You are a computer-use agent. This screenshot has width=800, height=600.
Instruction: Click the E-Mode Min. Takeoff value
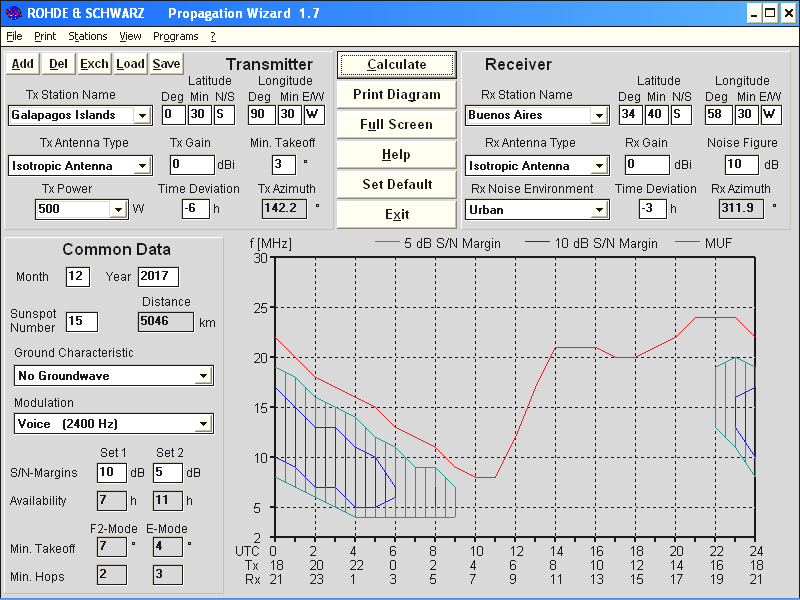(x=167, y=547)
